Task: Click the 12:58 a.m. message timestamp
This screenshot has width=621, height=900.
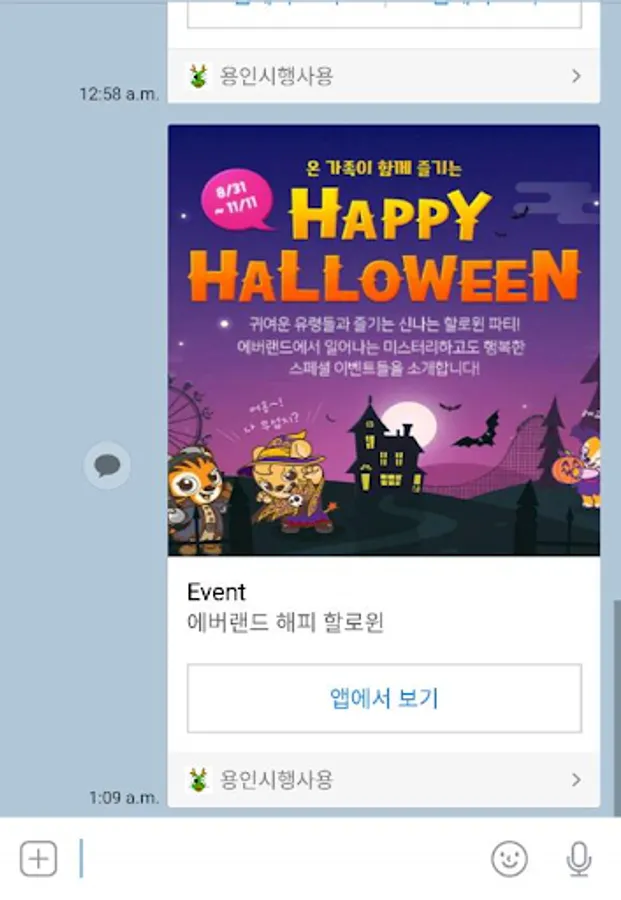Action: [119, 94]
